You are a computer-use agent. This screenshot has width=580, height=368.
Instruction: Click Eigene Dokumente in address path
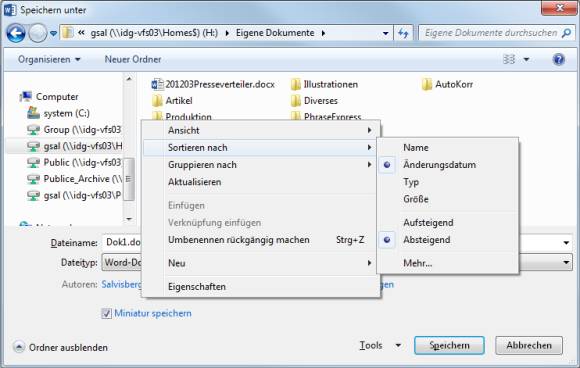(275, 33)
